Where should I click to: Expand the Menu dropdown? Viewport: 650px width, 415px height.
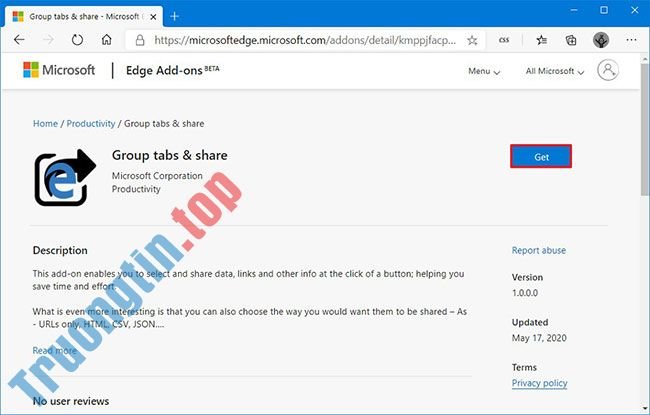pyautogui.click(x=484, y=71)
